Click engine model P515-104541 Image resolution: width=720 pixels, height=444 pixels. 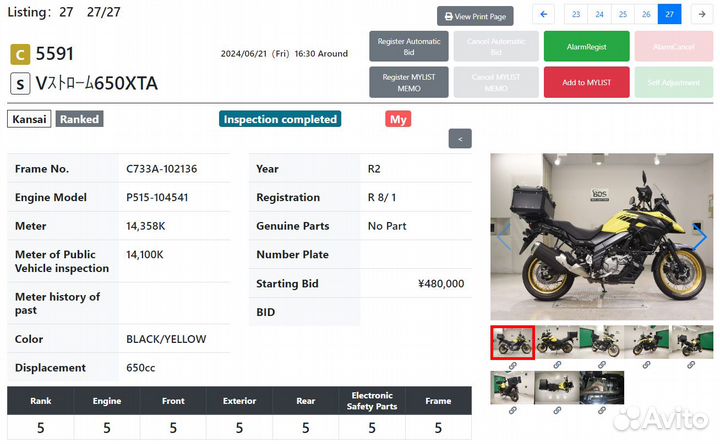[x=157, y=197]
